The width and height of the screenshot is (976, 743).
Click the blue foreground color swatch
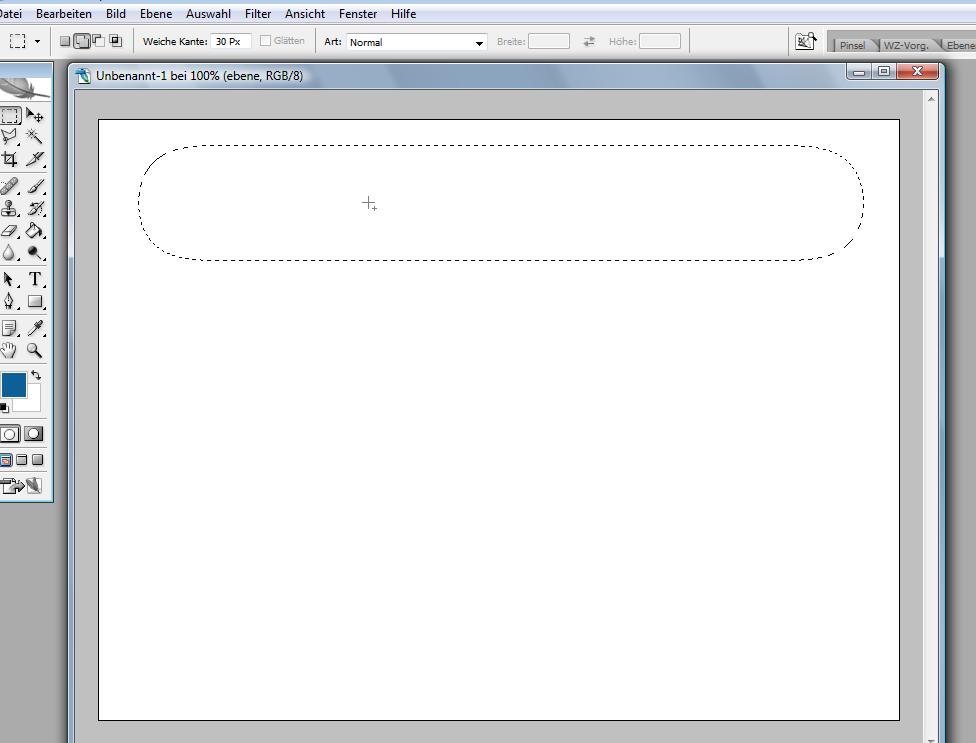(x=13, y=385)
